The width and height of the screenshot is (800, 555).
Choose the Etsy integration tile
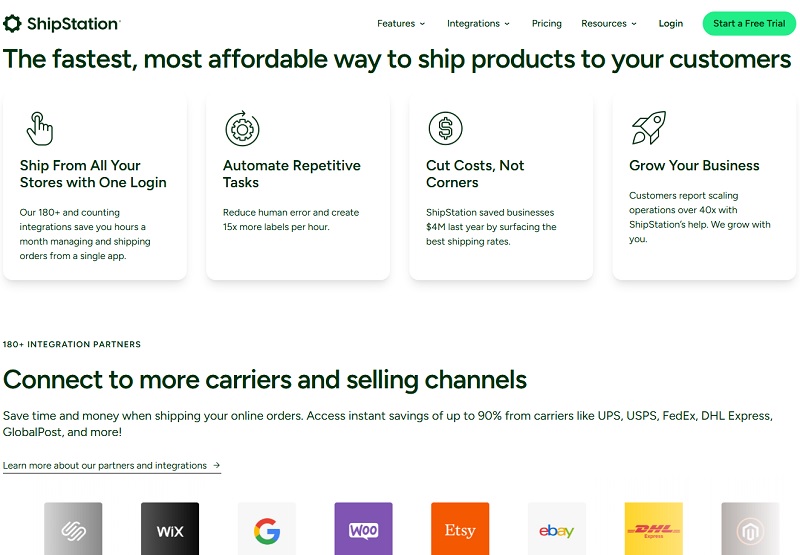point(460,529)
